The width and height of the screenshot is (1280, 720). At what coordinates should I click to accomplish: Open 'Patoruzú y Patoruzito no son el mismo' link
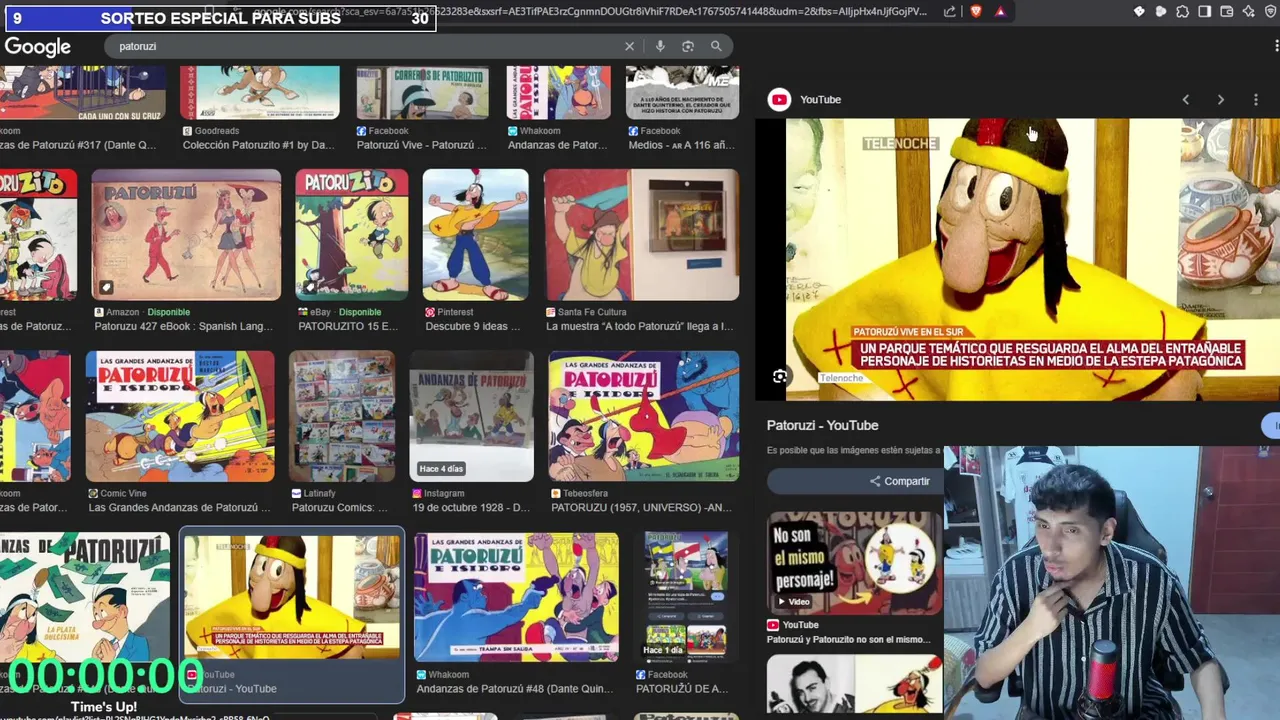(848, 639)
